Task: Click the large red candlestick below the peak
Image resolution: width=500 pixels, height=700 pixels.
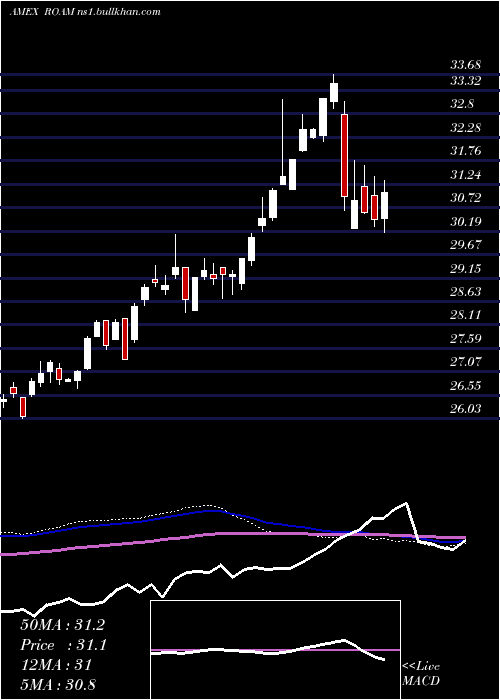Action: (344, 155)
